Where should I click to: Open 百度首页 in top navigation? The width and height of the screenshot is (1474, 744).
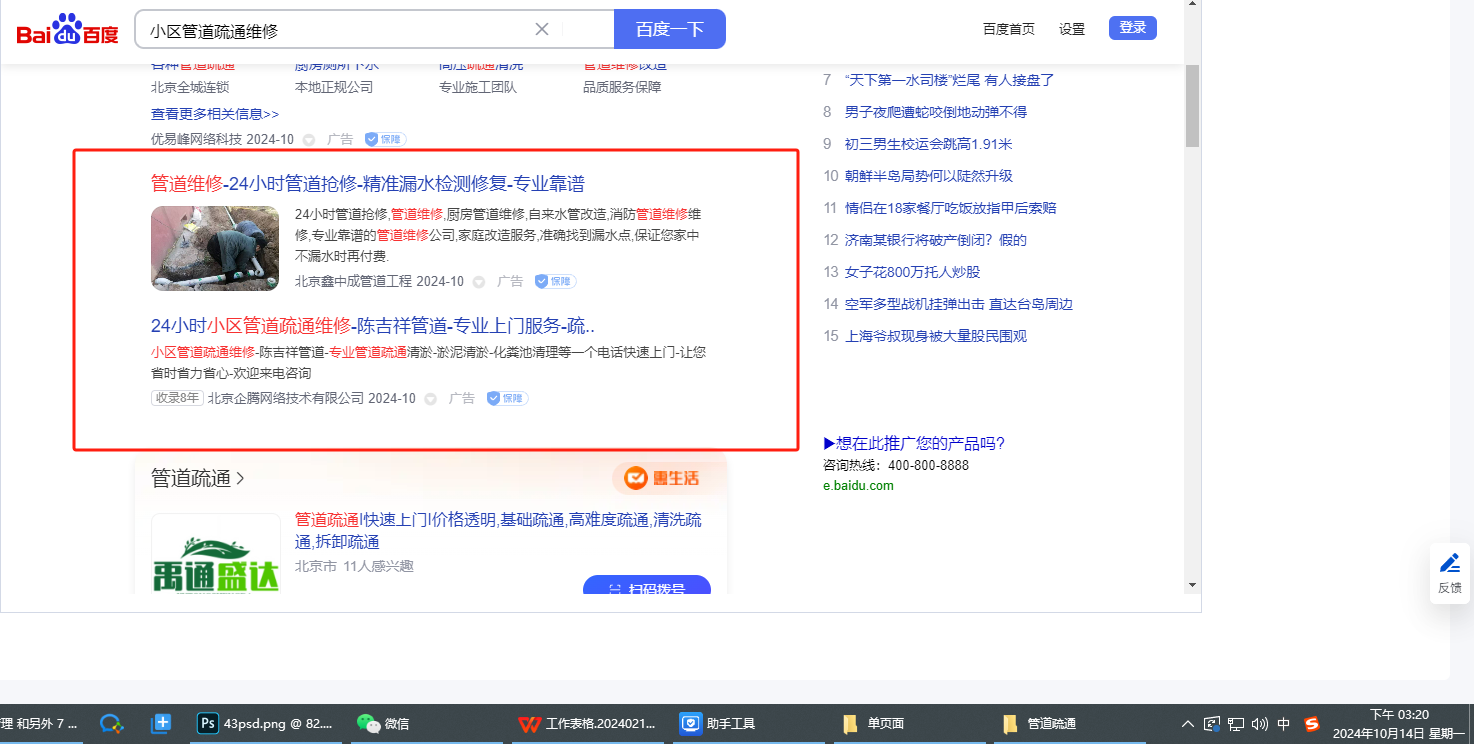(1008, 29)
